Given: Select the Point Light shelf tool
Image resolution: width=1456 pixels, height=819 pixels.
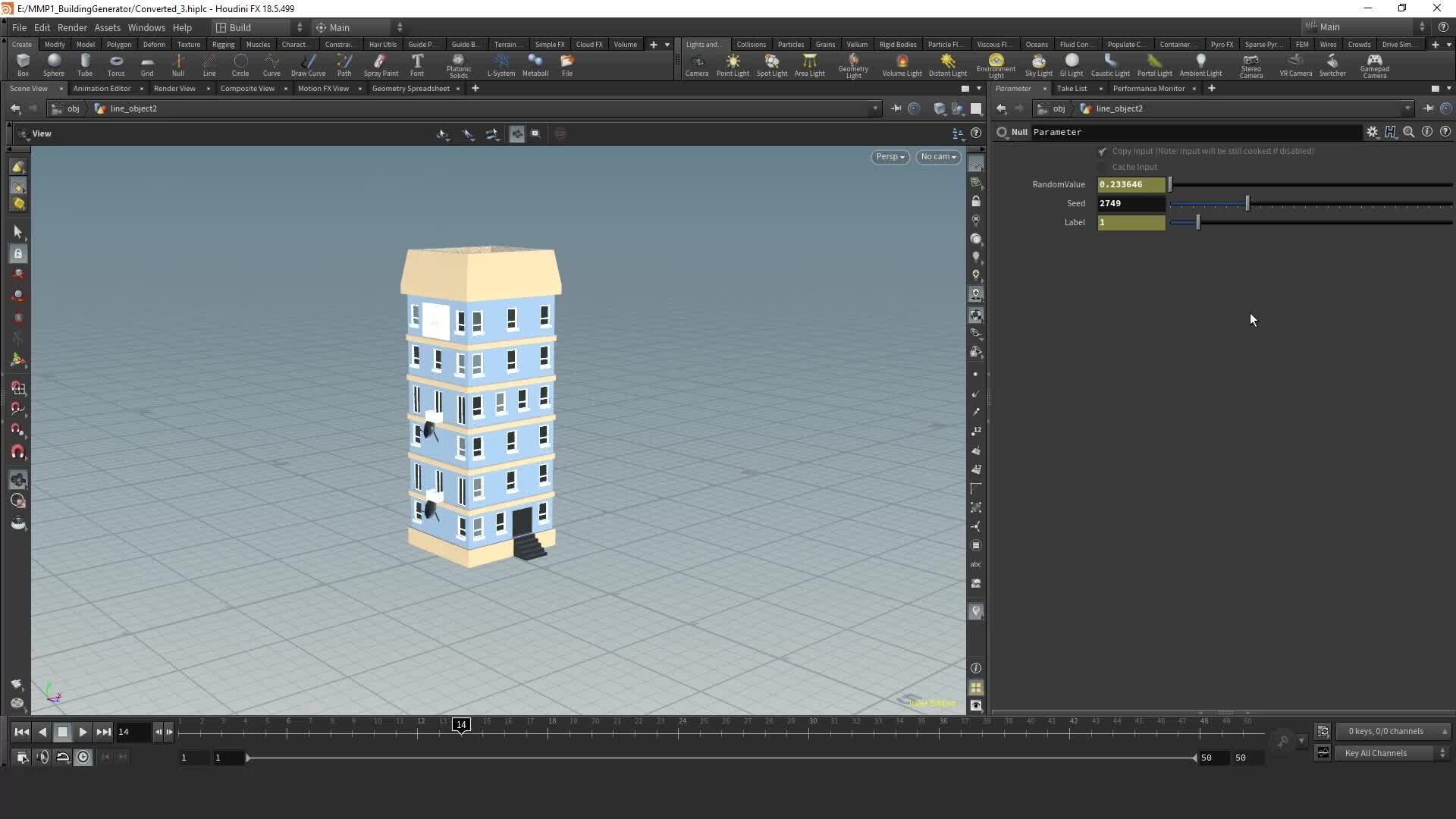Looking at the screenshot, I should (x=733, y=64).
